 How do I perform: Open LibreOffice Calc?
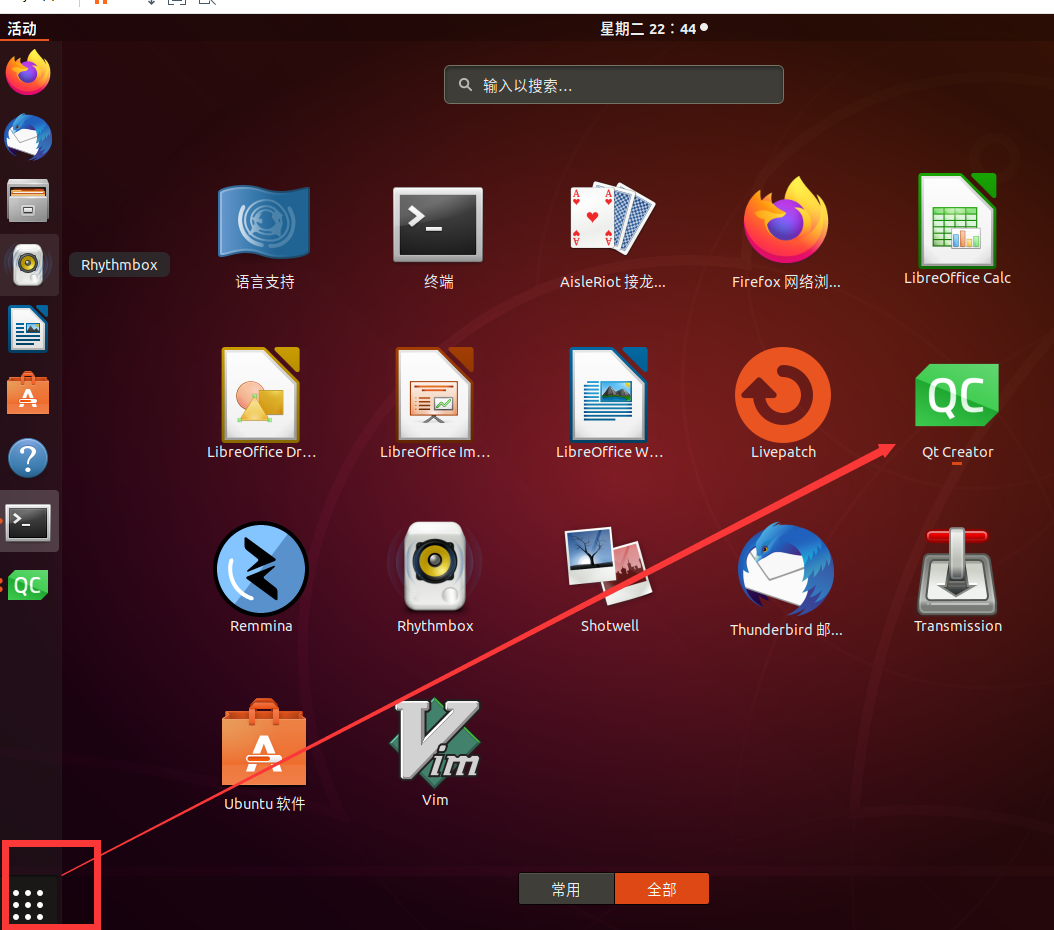[957, 220]
